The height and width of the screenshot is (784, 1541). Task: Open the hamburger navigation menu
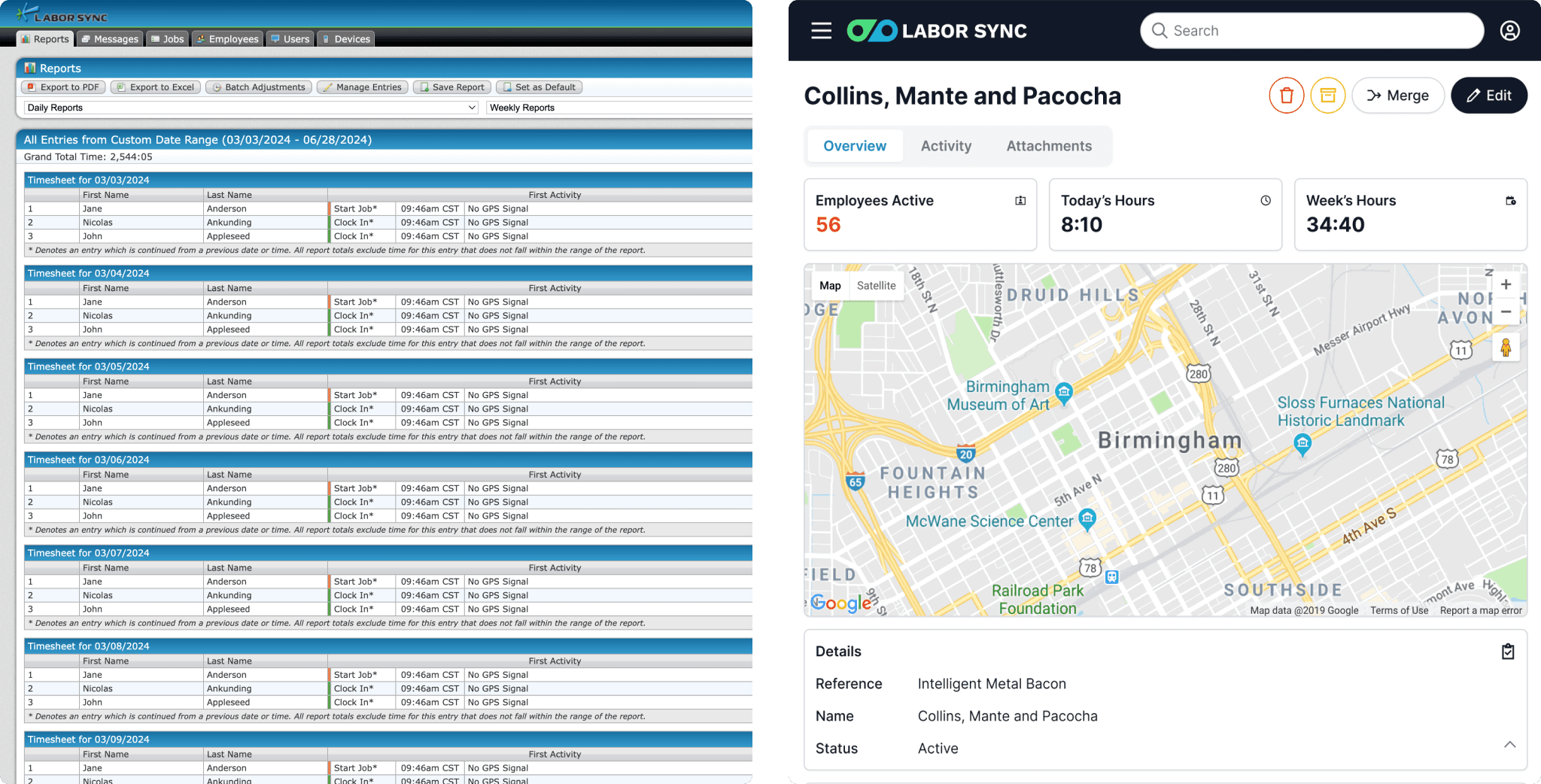point(821,31)
